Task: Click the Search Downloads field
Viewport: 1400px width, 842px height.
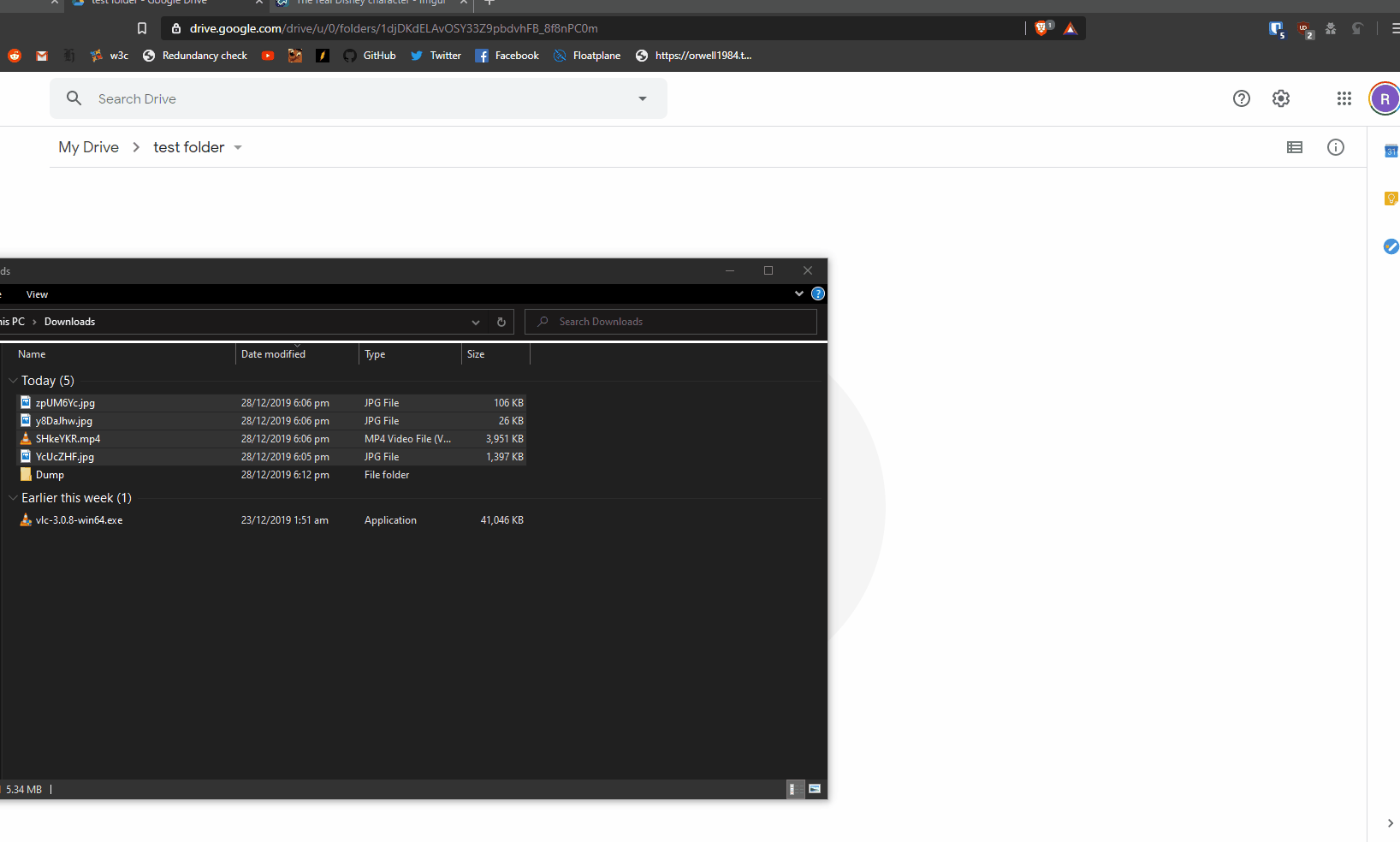Action: [671, 321]
